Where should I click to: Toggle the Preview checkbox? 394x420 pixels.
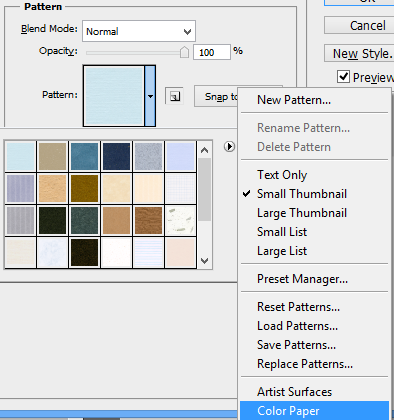(x=343, y=77)
